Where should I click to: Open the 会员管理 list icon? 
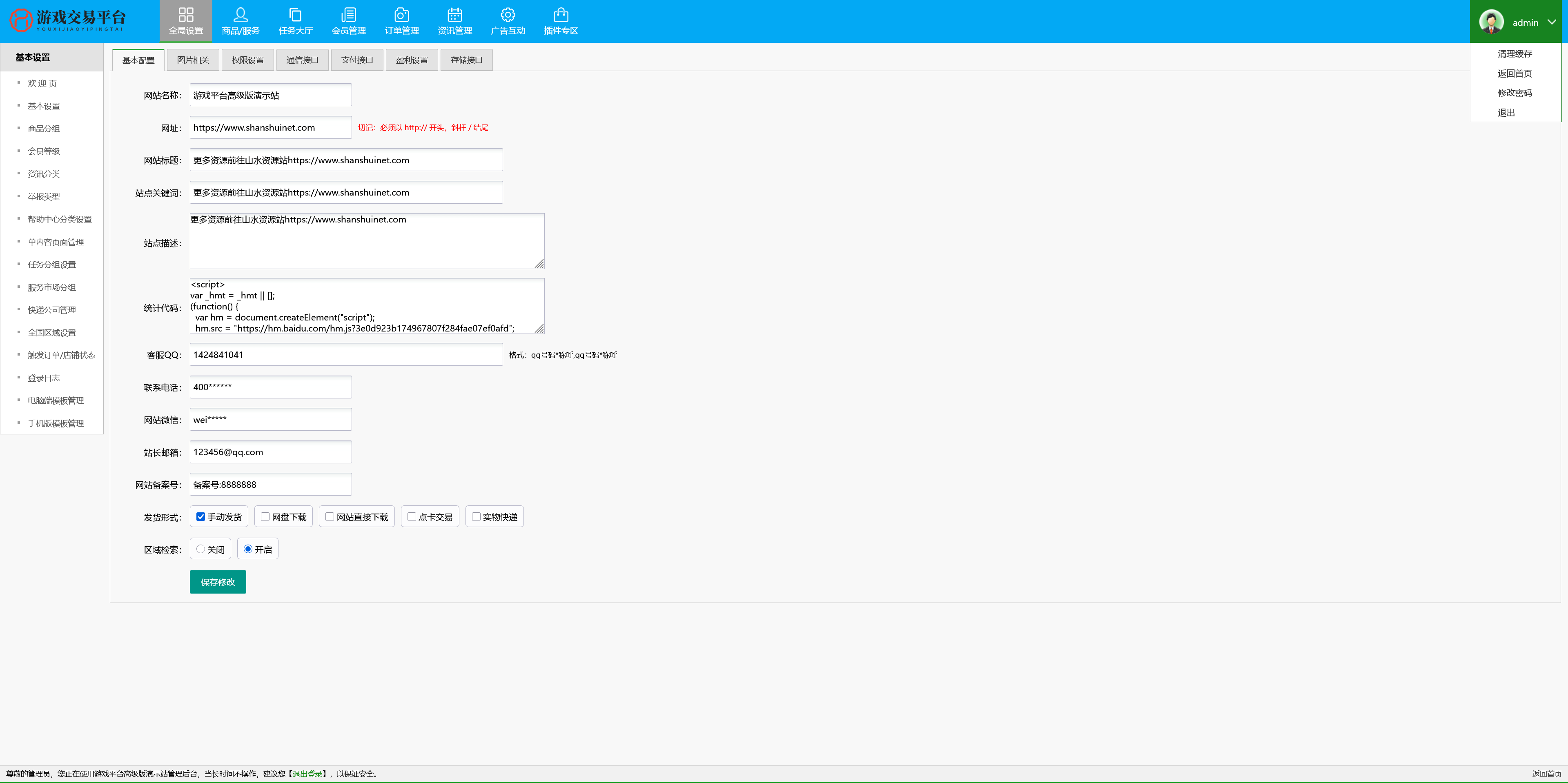click(349, 15)
